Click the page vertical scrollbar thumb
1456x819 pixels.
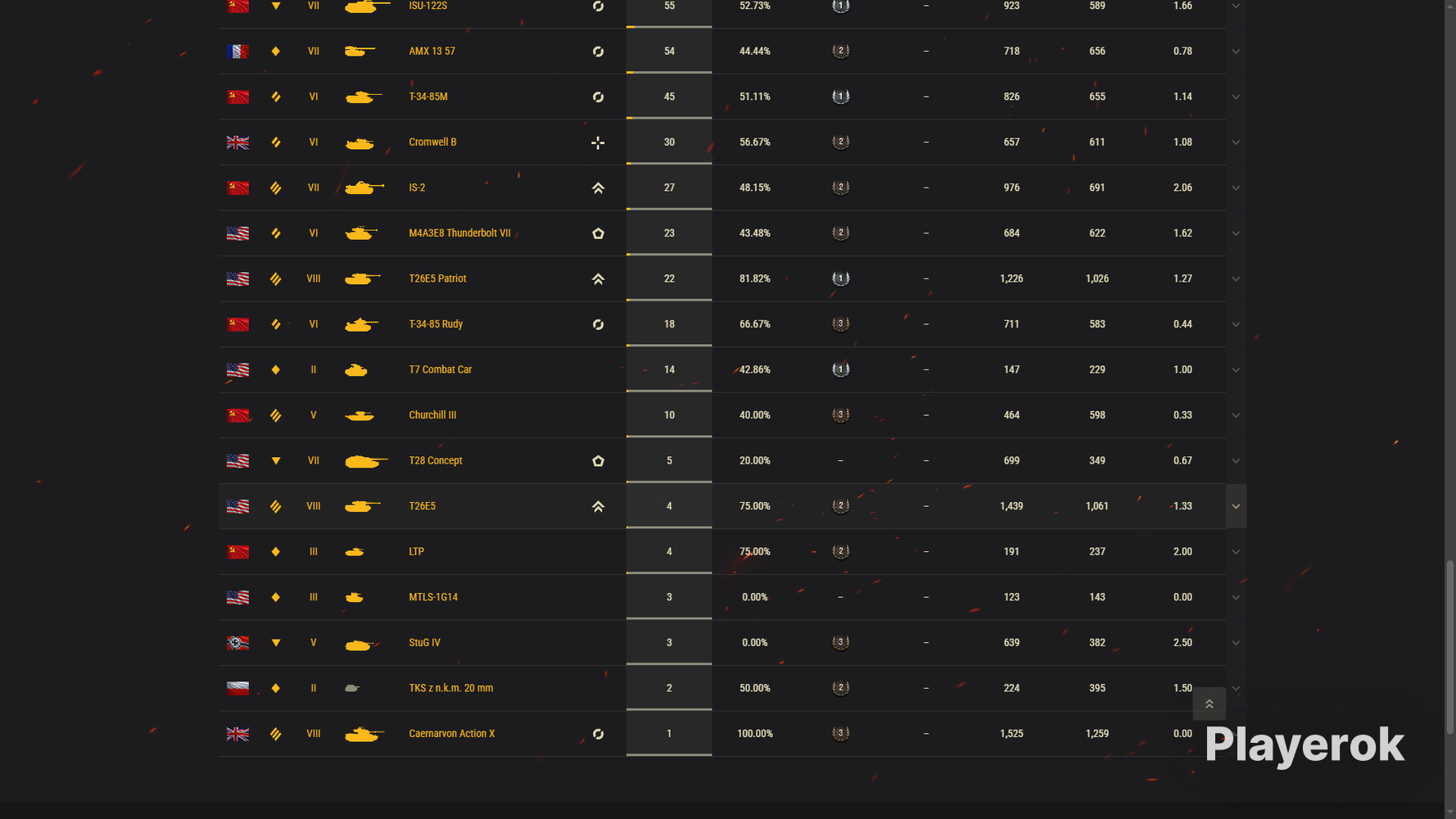click(1450, 647)
